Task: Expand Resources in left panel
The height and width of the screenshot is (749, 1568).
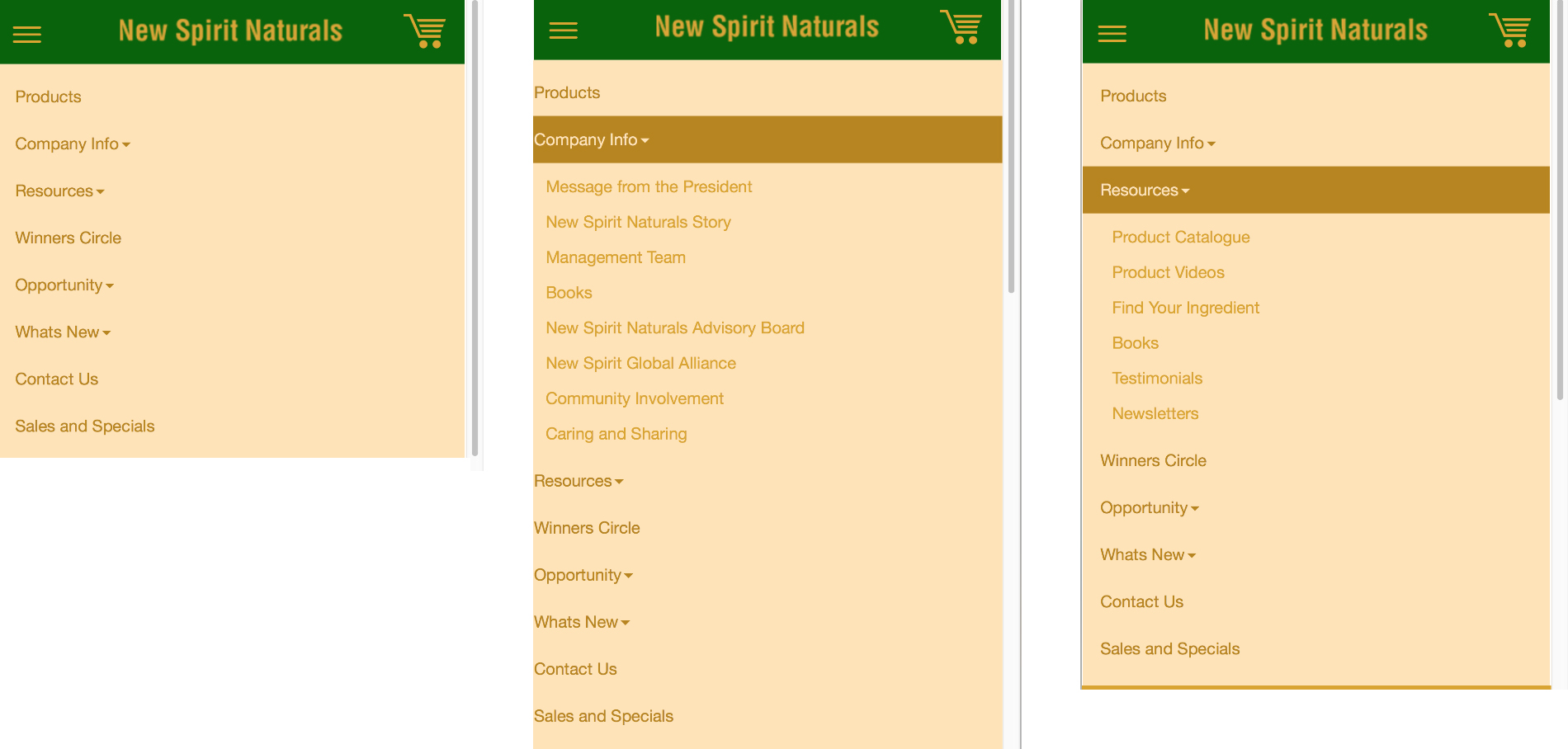Action: (x=59, y=191)
